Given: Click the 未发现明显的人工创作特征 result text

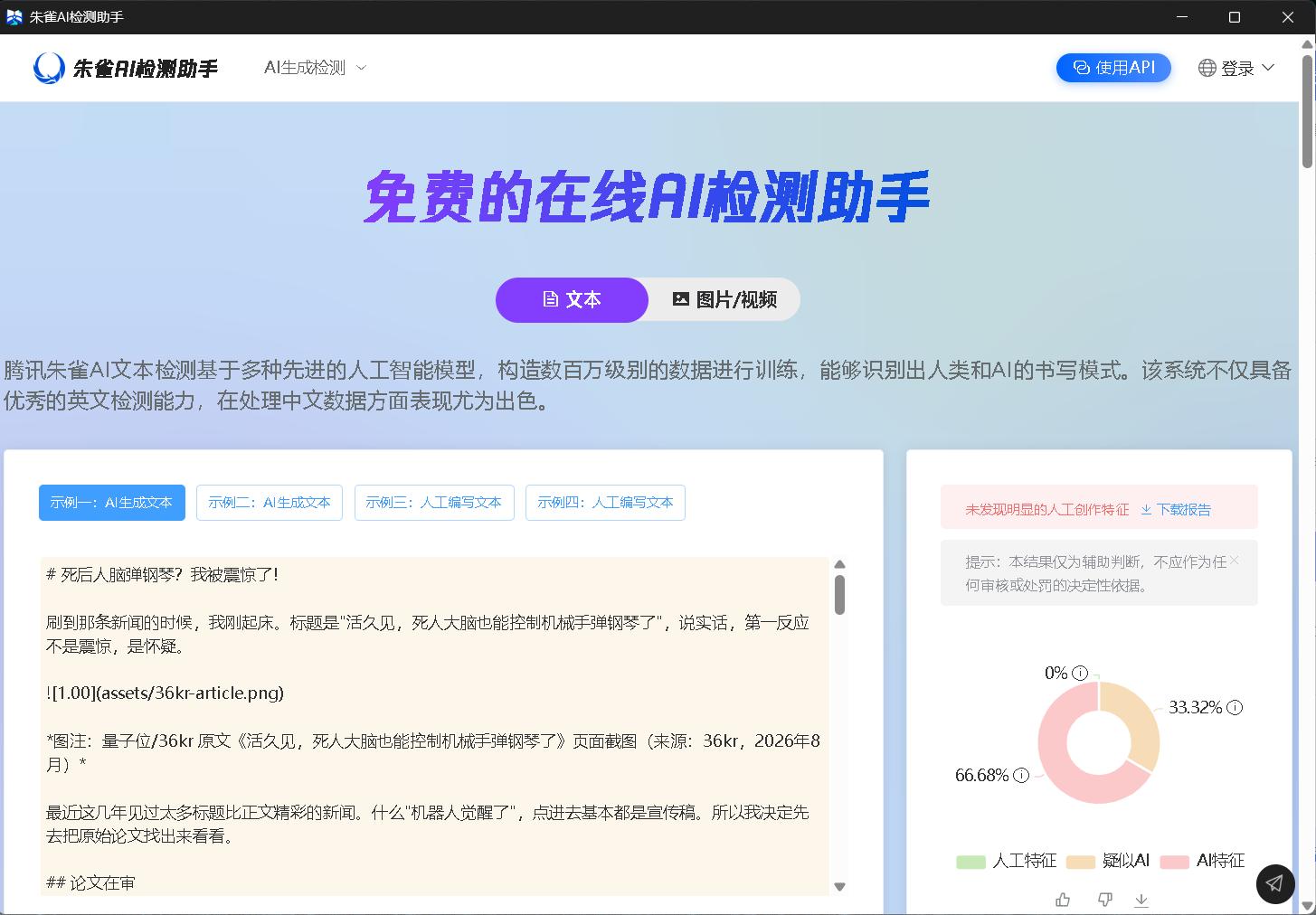Looking at the screenshot, I should (1047, 510).
